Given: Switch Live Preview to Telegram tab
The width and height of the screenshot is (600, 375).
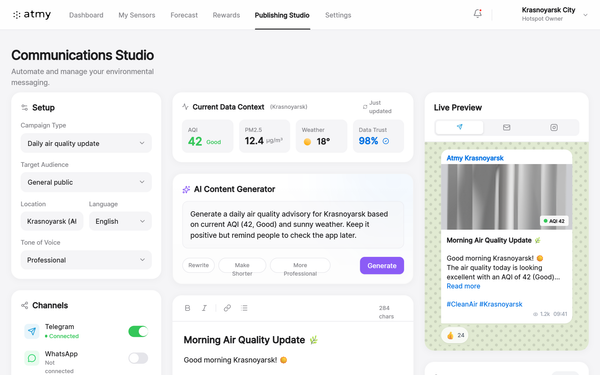Looking at the screenshot, I should click(x=459, y=127).
